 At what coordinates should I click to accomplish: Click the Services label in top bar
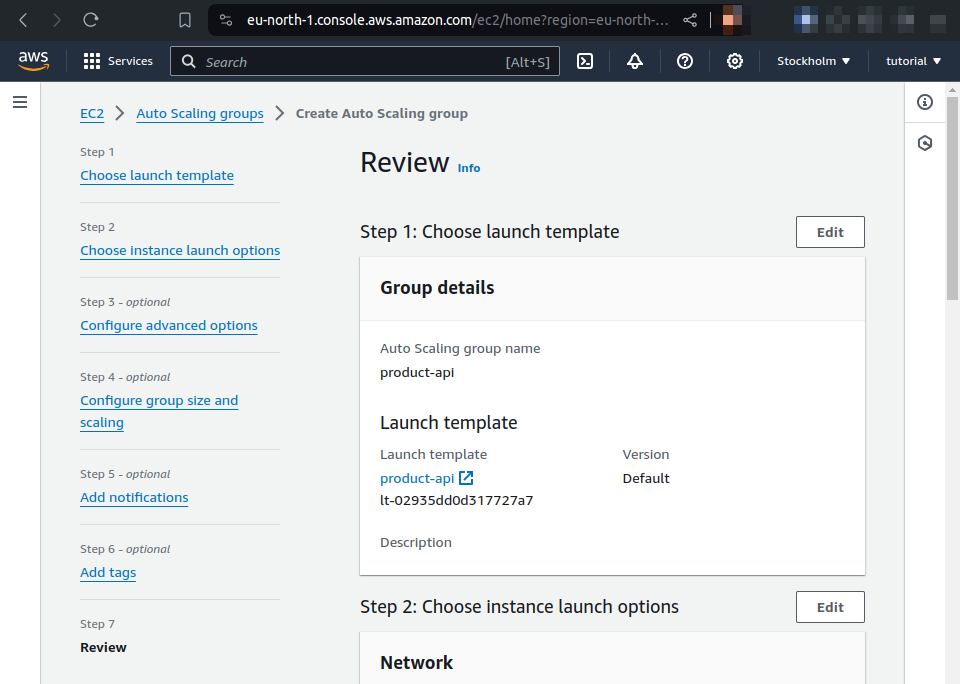coord(130,61)
